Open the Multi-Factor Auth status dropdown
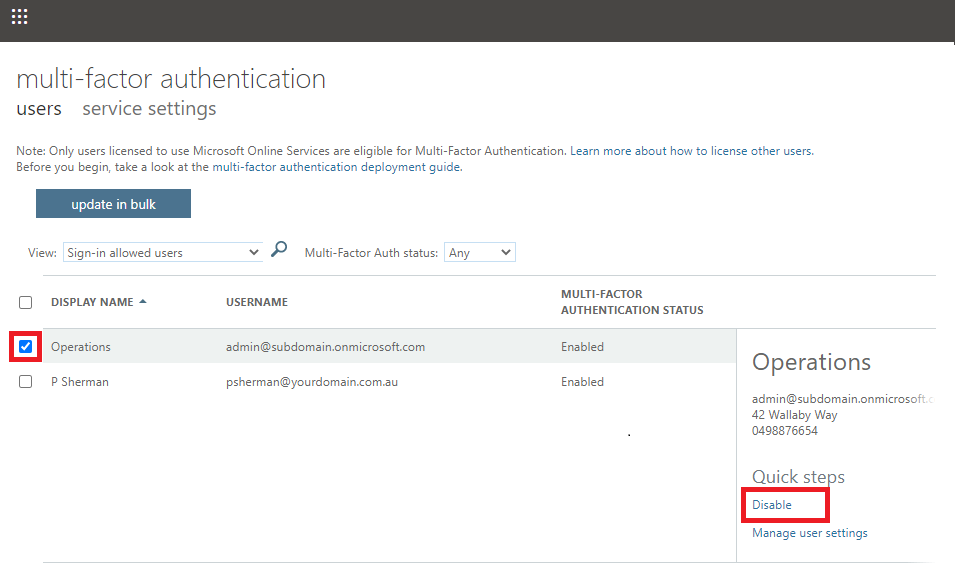 click(x=480, y=252)
